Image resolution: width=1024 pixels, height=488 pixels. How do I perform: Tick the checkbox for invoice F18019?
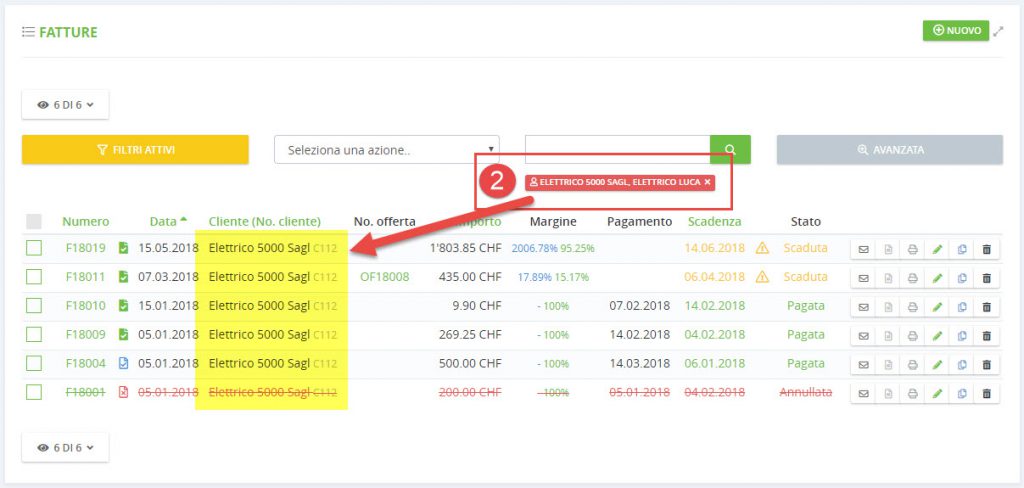pos(34,248)
